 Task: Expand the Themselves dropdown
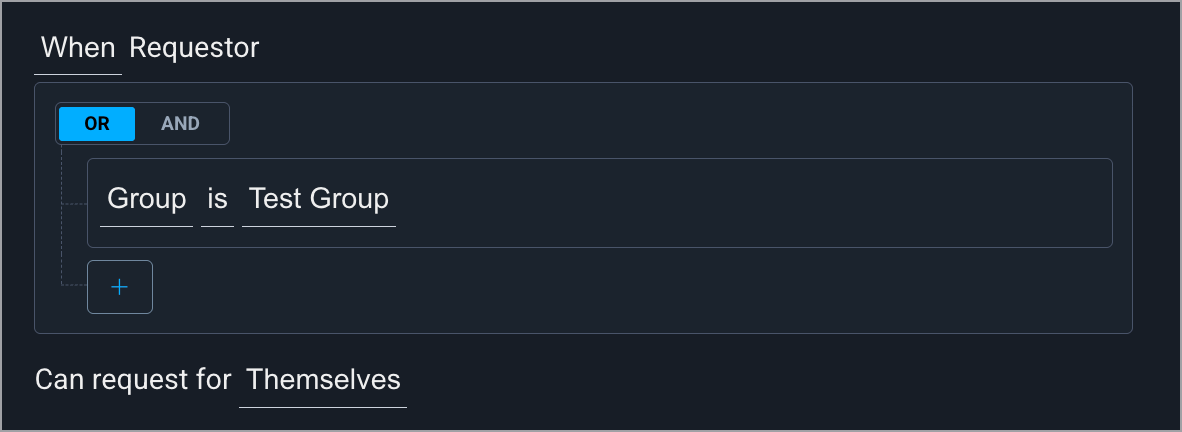click(323, 380)
